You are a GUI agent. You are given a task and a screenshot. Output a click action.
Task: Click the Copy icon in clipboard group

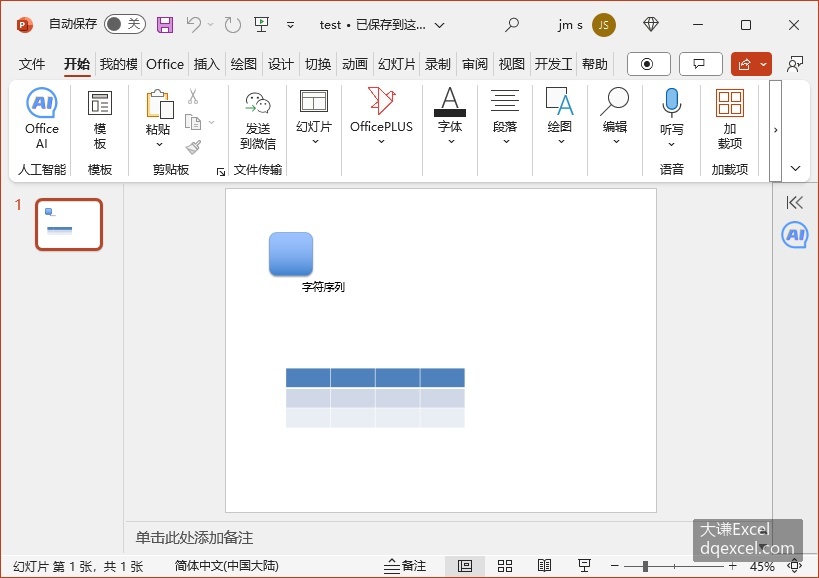pyautogui.click(x=193, y=122)
